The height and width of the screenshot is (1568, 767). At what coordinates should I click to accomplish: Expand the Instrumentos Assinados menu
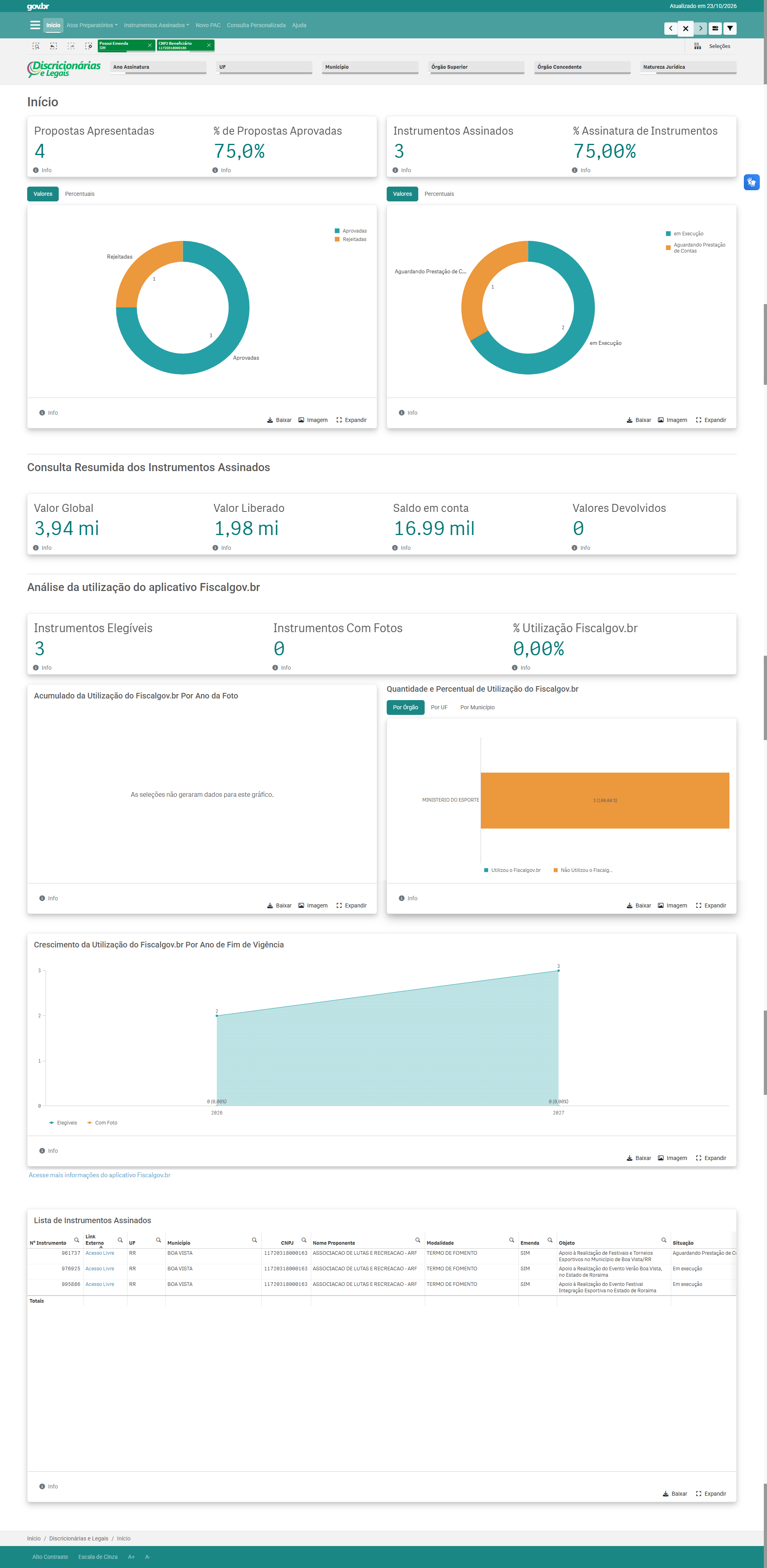[157, 26]
